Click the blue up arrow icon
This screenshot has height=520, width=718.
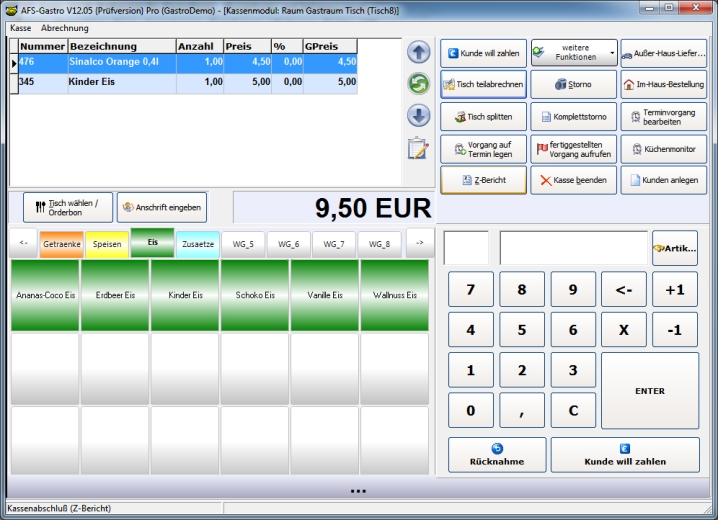click(x=418, y=53)
